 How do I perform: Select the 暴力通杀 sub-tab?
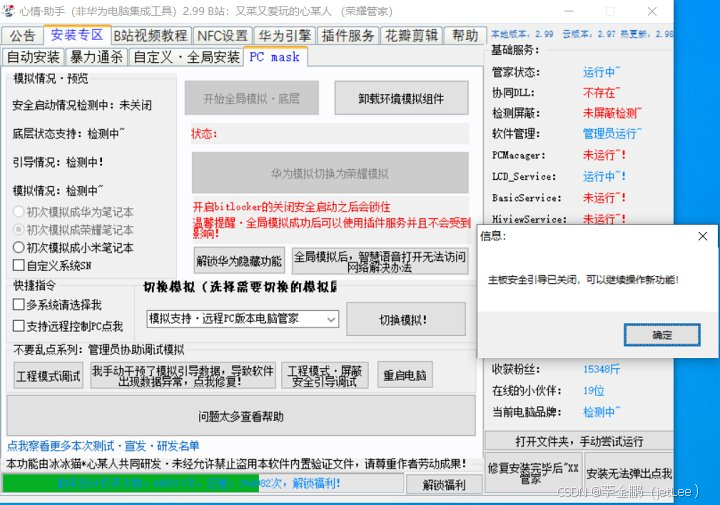96,57
